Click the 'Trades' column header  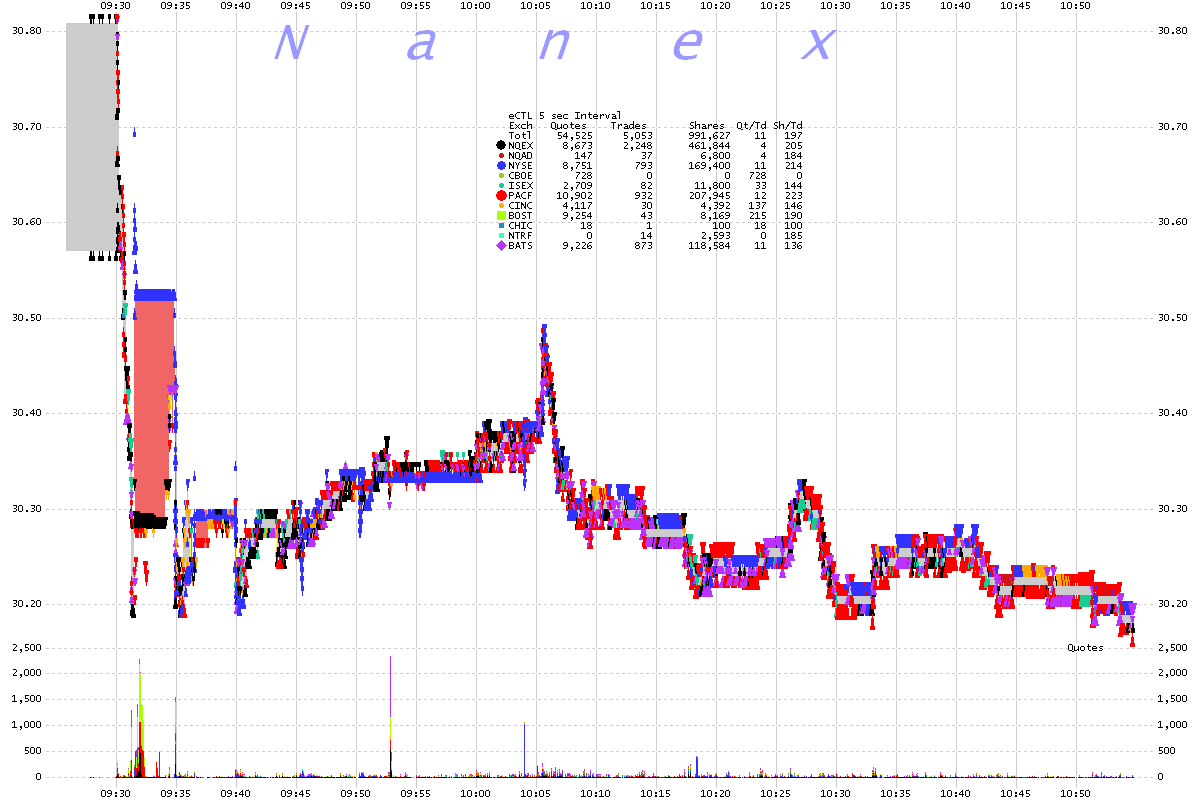[628, 126]
